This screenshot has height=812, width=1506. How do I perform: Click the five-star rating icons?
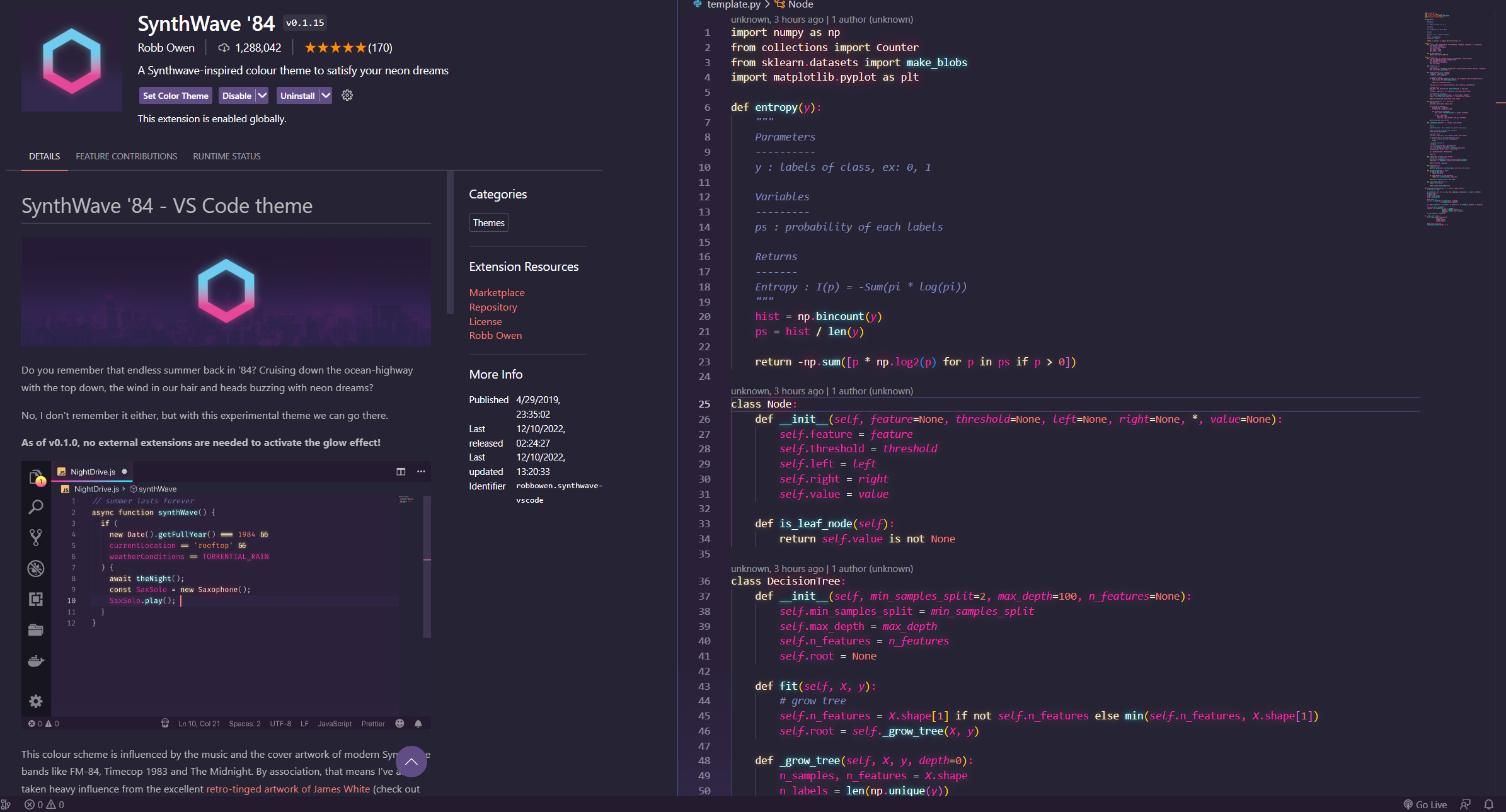[335, 48]
